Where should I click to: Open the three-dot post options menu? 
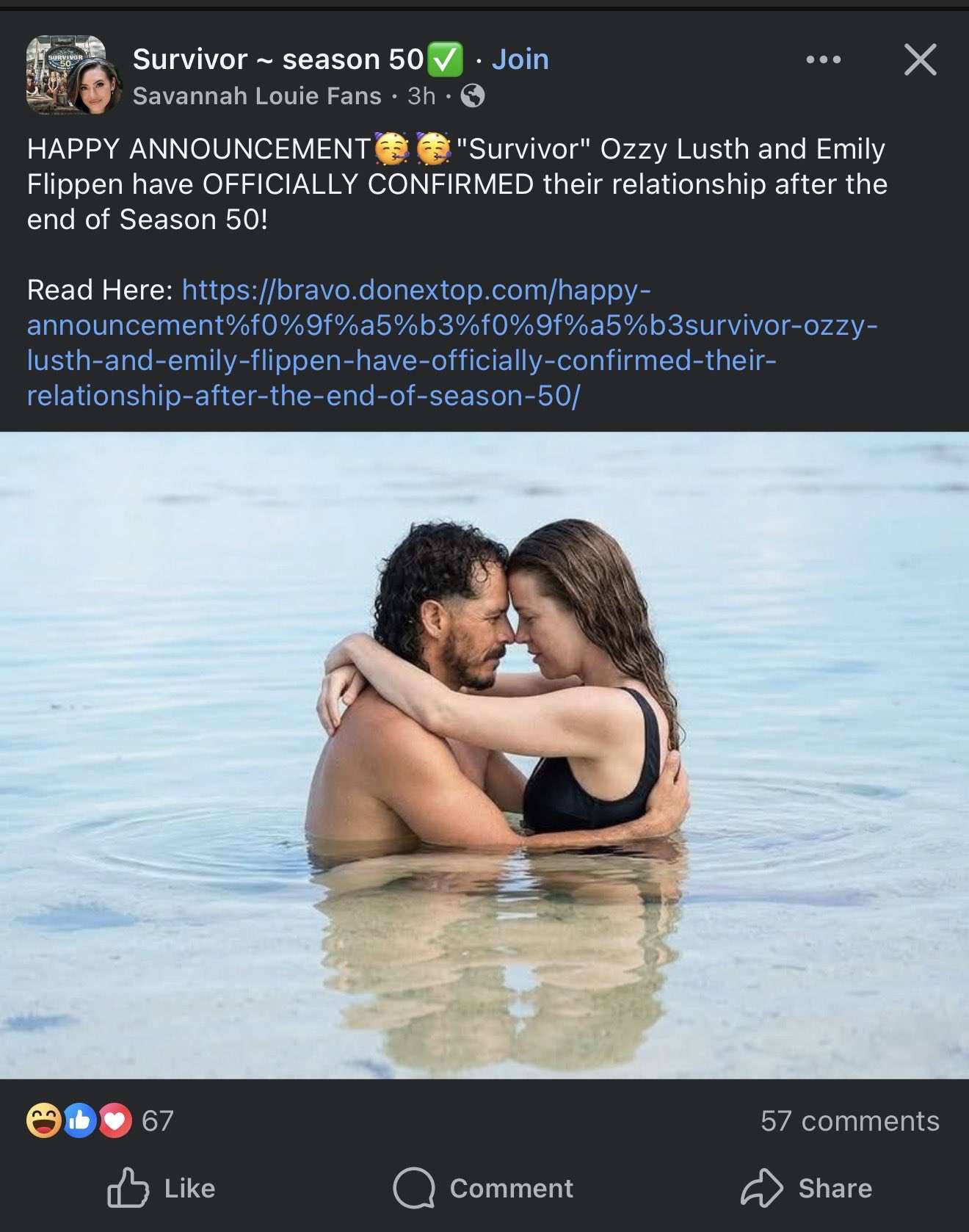(x=824, y=59)
